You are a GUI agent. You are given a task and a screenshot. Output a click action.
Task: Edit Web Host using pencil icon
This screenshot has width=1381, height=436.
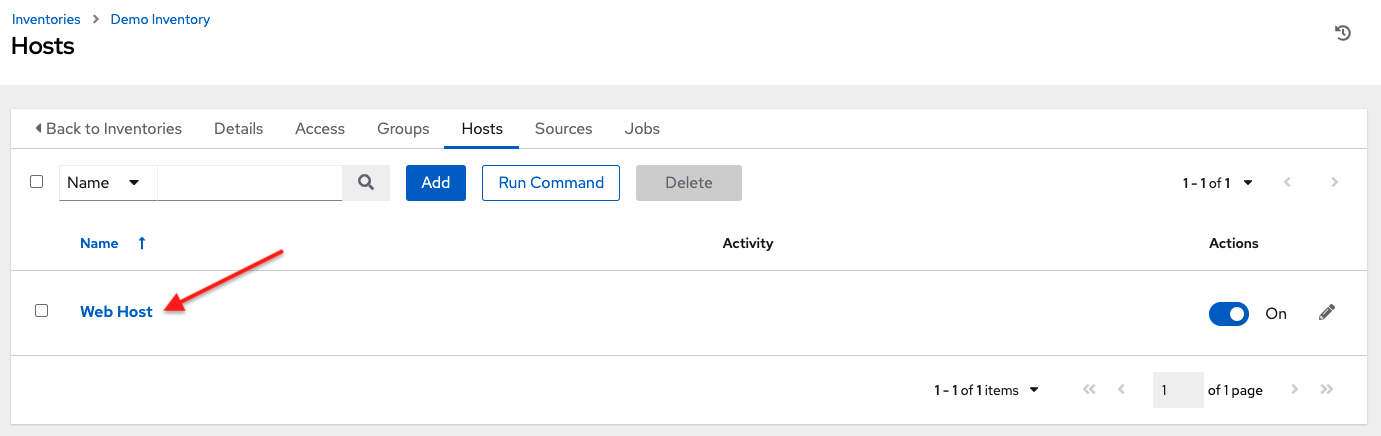pyautogui.click(x=1327, y=313)
